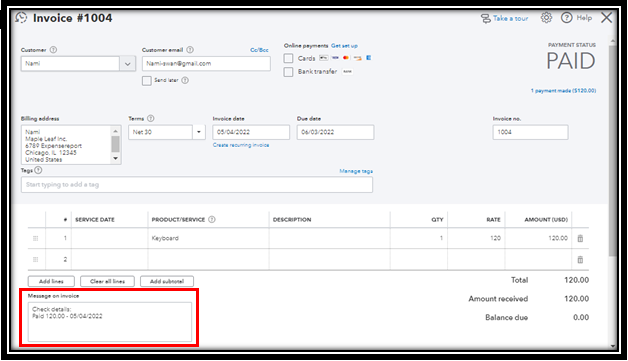Click the Invoice date field
This screenshot has height=361, width=628.
click(x=251, y=132)
